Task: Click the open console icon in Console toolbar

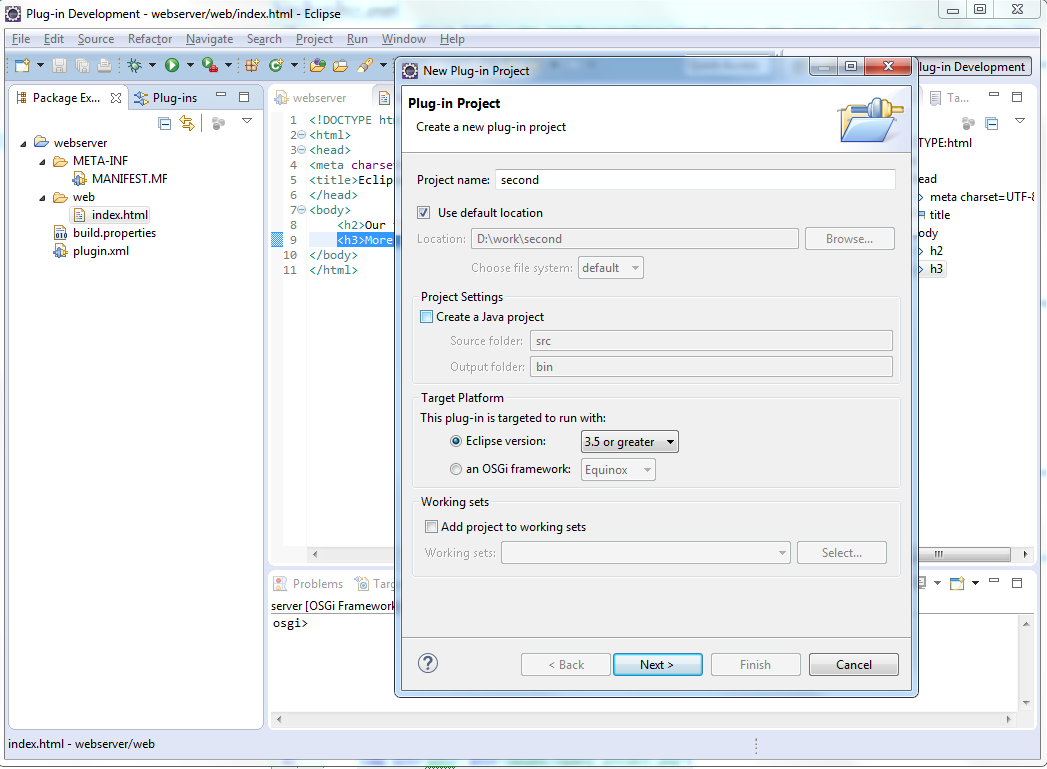Action: pyautogui.click(x=957, y=583)
